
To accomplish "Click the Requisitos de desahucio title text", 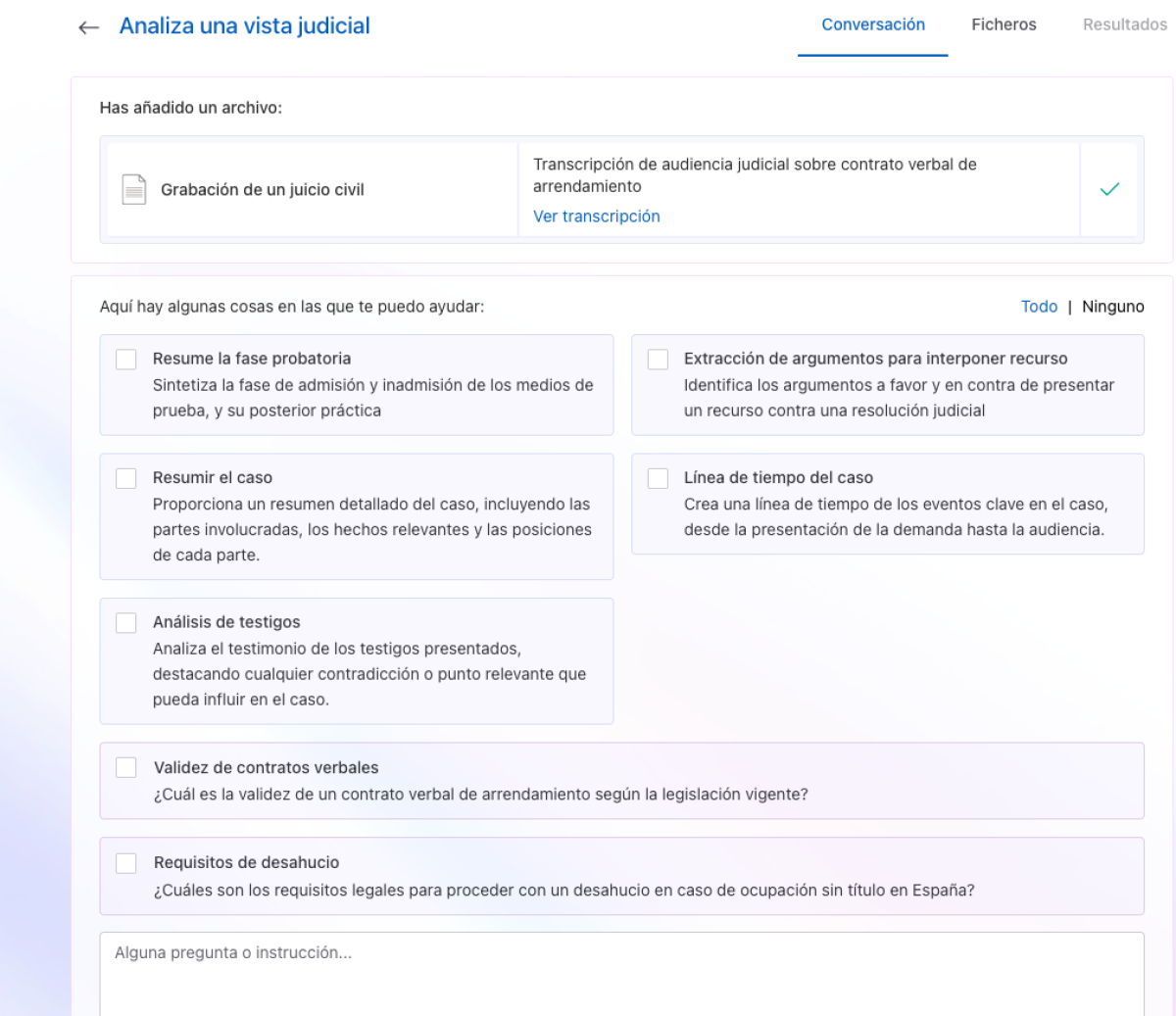I will click(247, 862).
